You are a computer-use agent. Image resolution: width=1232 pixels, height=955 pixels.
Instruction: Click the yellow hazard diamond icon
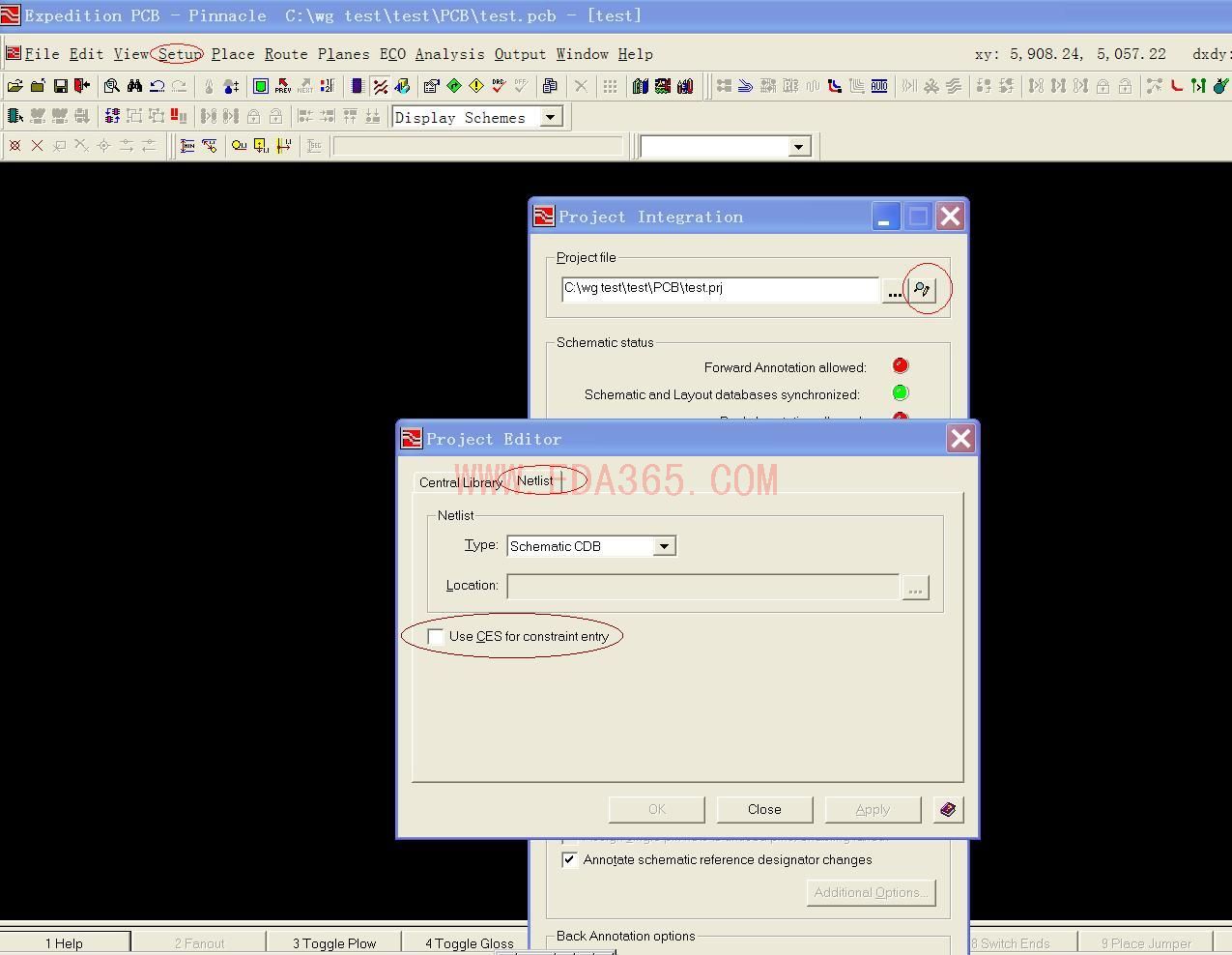pyautogui.click(x=476, y=86)
